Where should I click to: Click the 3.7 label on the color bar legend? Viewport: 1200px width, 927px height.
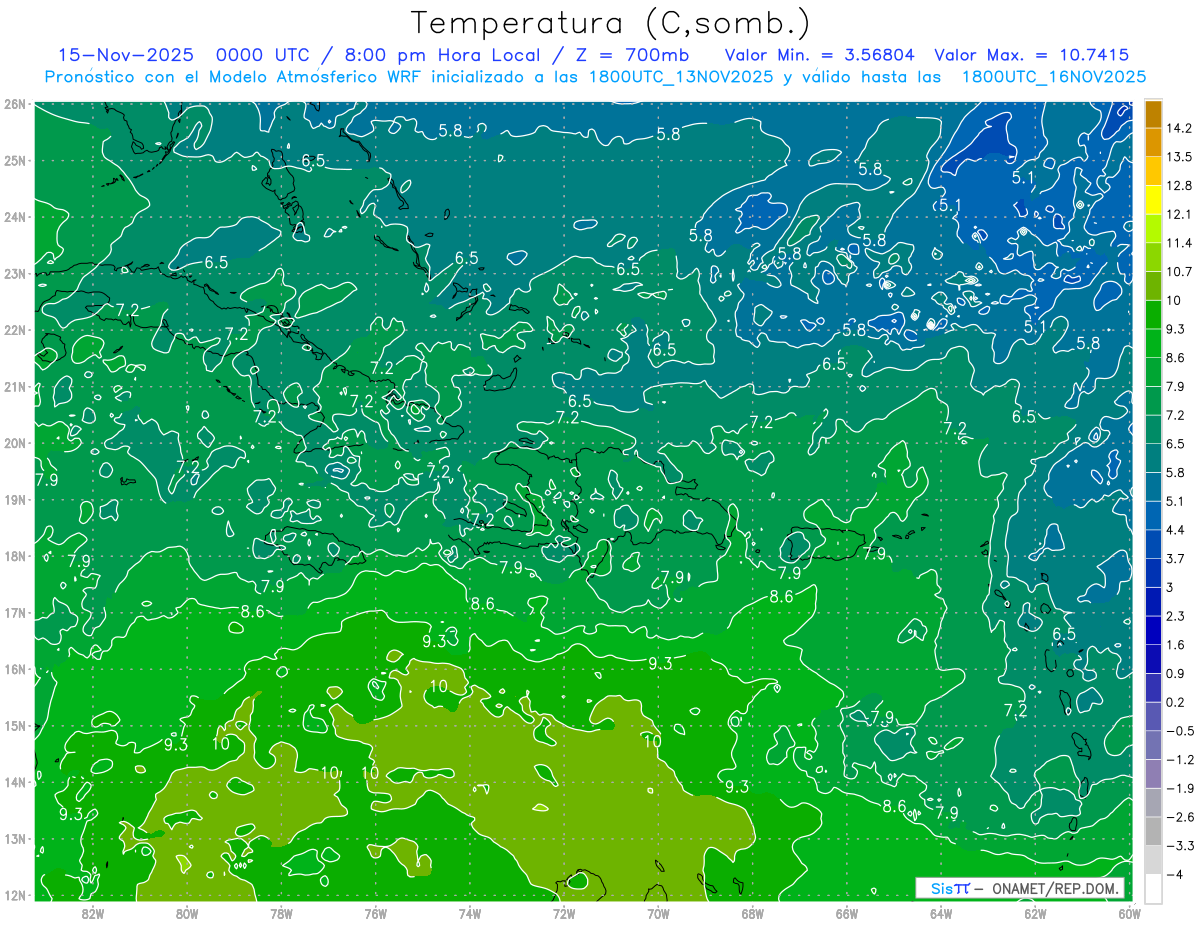point(1175,558)
